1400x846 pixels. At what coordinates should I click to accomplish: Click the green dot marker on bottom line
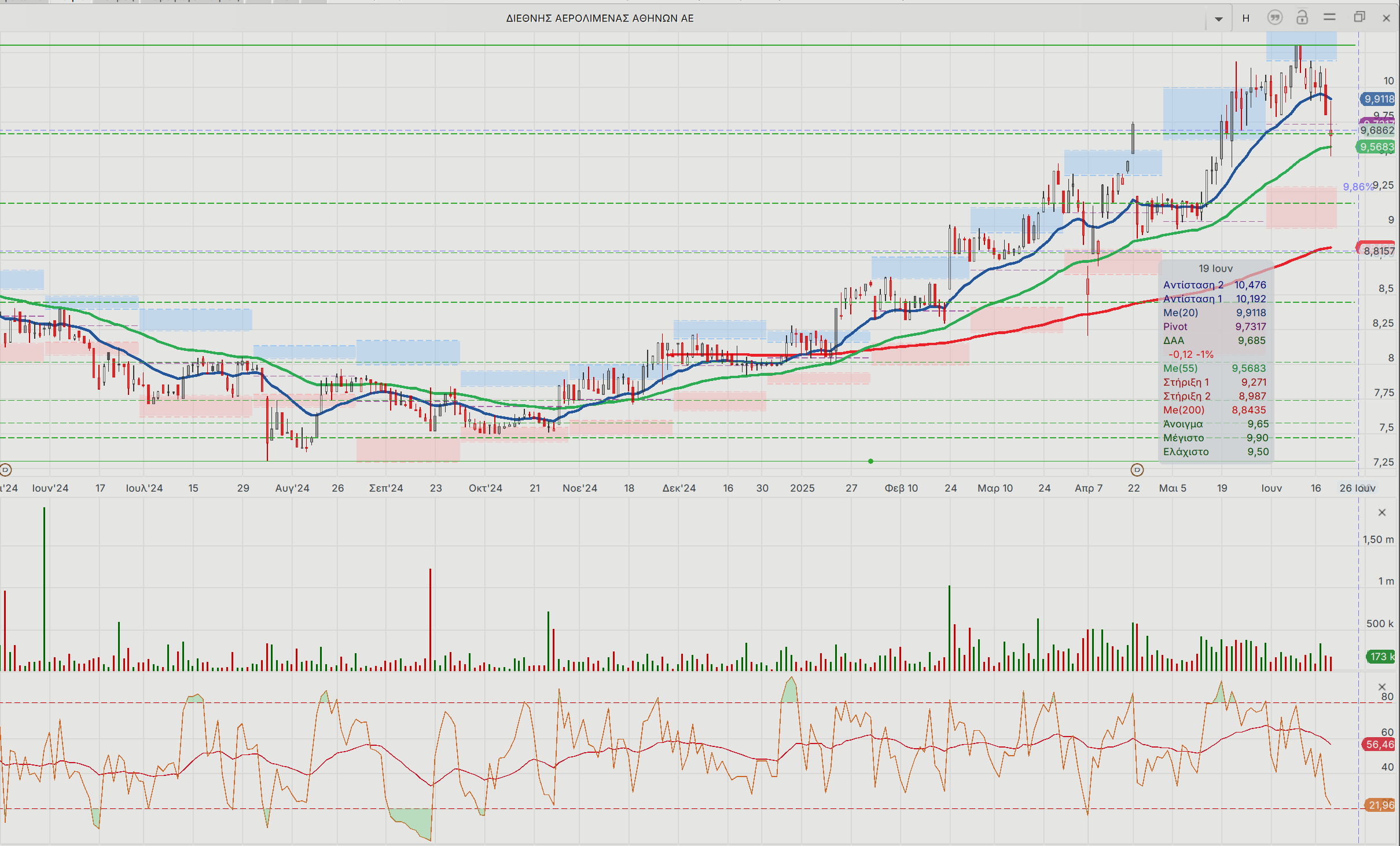870,461
